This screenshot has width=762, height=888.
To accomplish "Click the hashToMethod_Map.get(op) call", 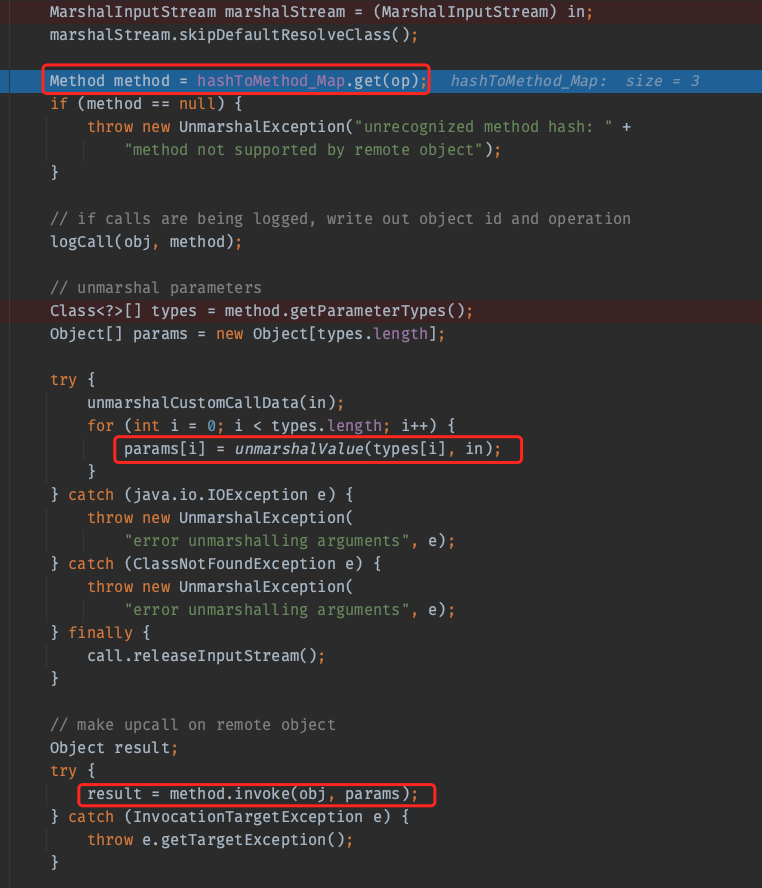I will pos(311,80).
